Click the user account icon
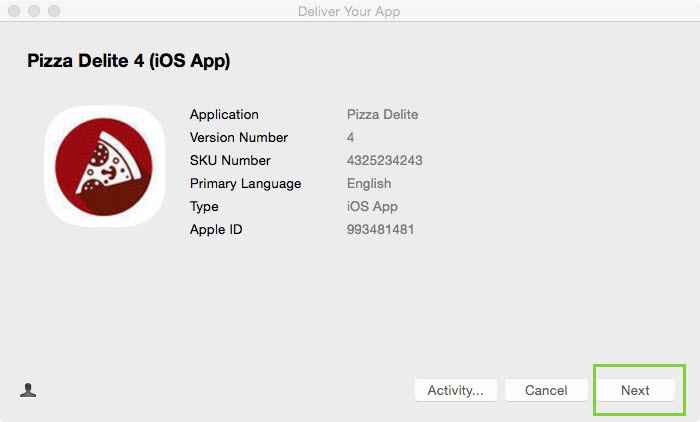This screenshot has width=700, height=422. [28, 390]
